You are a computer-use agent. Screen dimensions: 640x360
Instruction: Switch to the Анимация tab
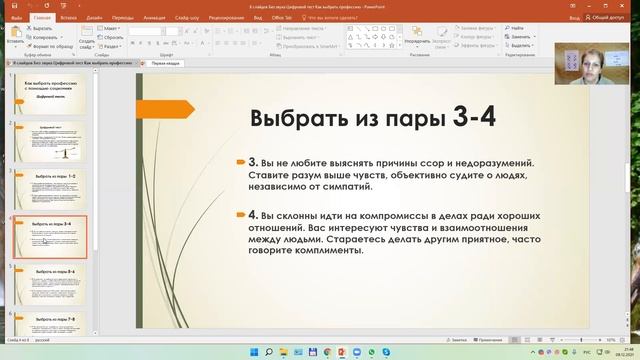click(x=154, y=18)
